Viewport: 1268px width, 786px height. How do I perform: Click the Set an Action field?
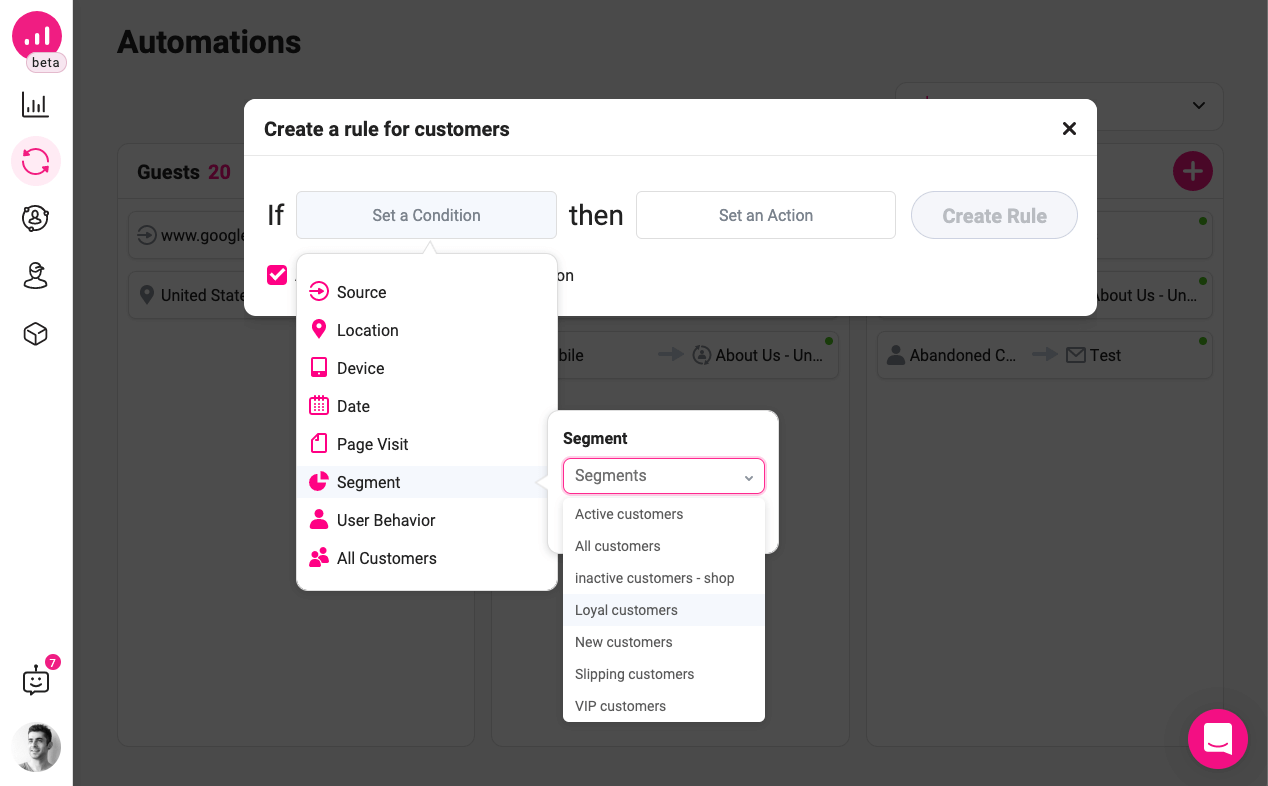(x=766, y=215)
